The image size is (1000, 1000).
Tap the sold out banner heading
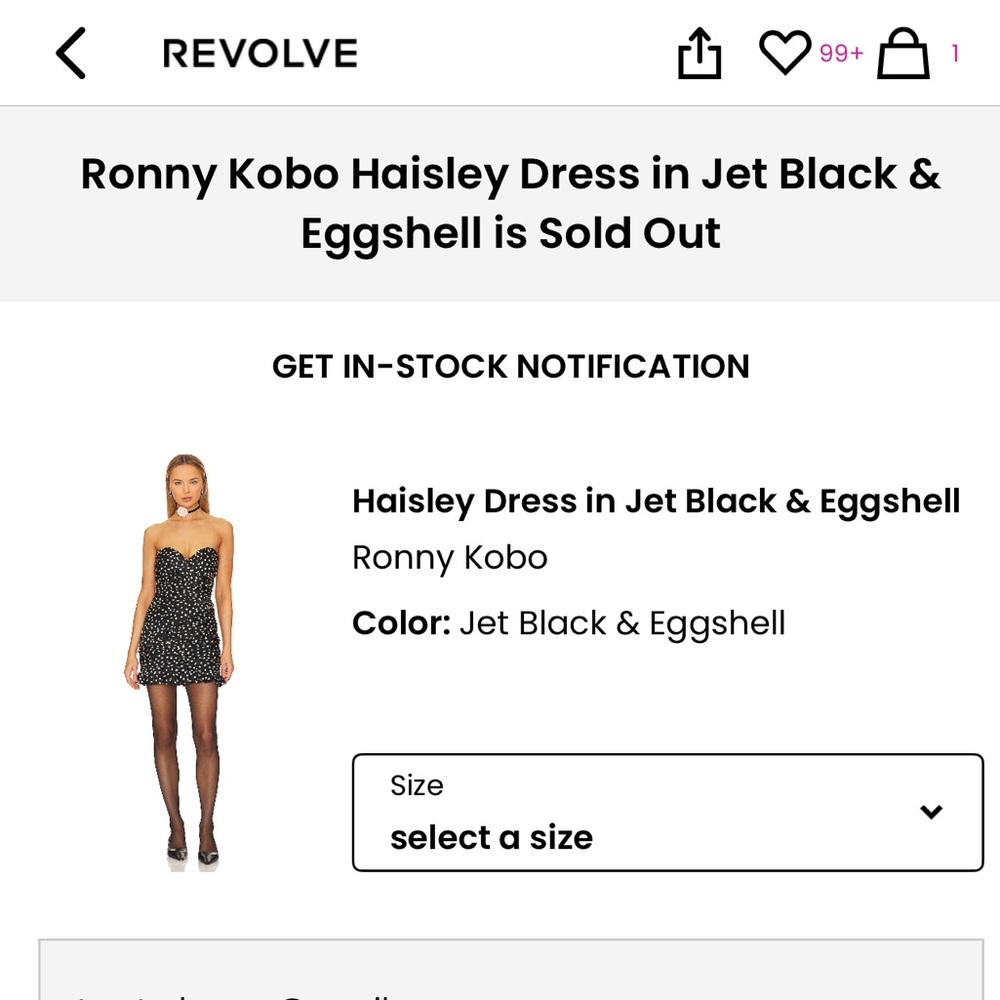[x=510, y=204]
